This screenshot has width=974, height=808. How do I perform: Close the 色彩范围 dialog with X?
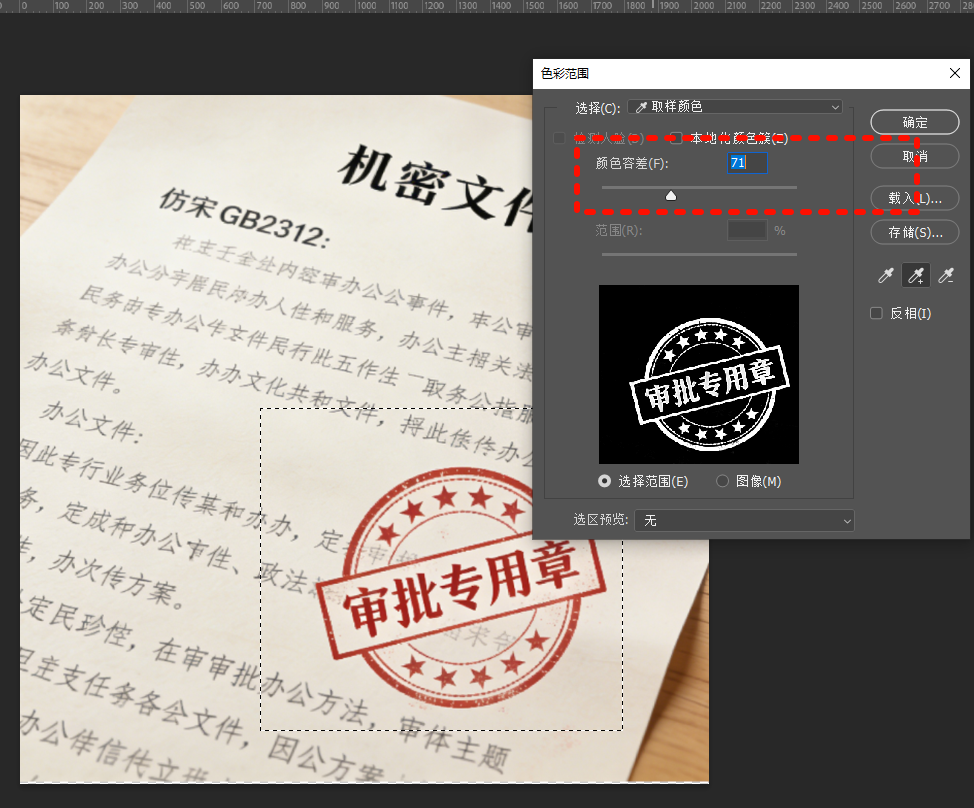point(955,73)
